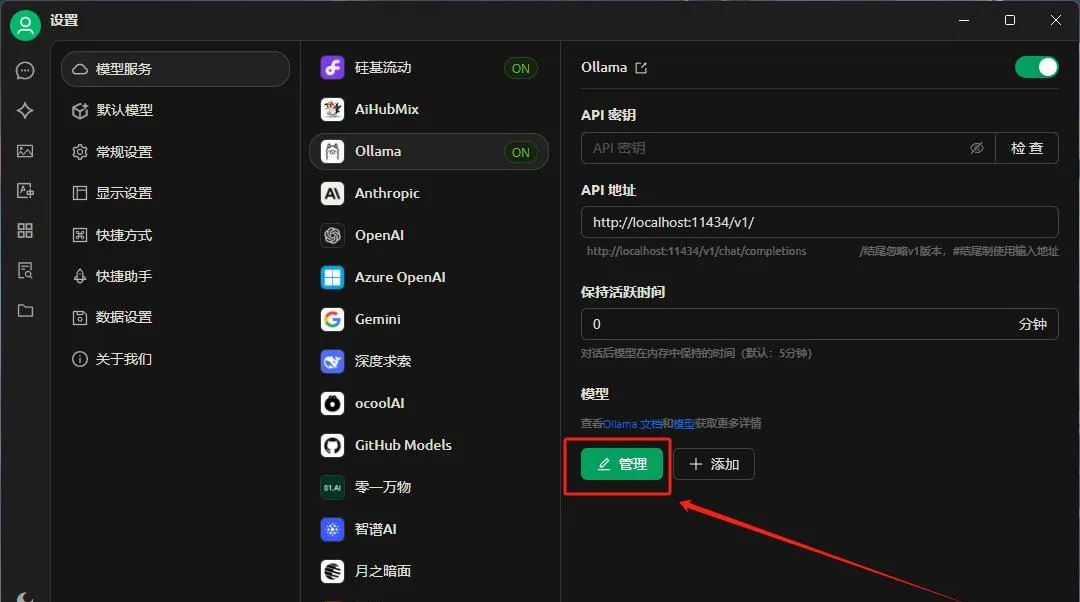The image size is (1080, 602).
Task: Open 常规设置 settings section
Action: [x=175, y=152]
